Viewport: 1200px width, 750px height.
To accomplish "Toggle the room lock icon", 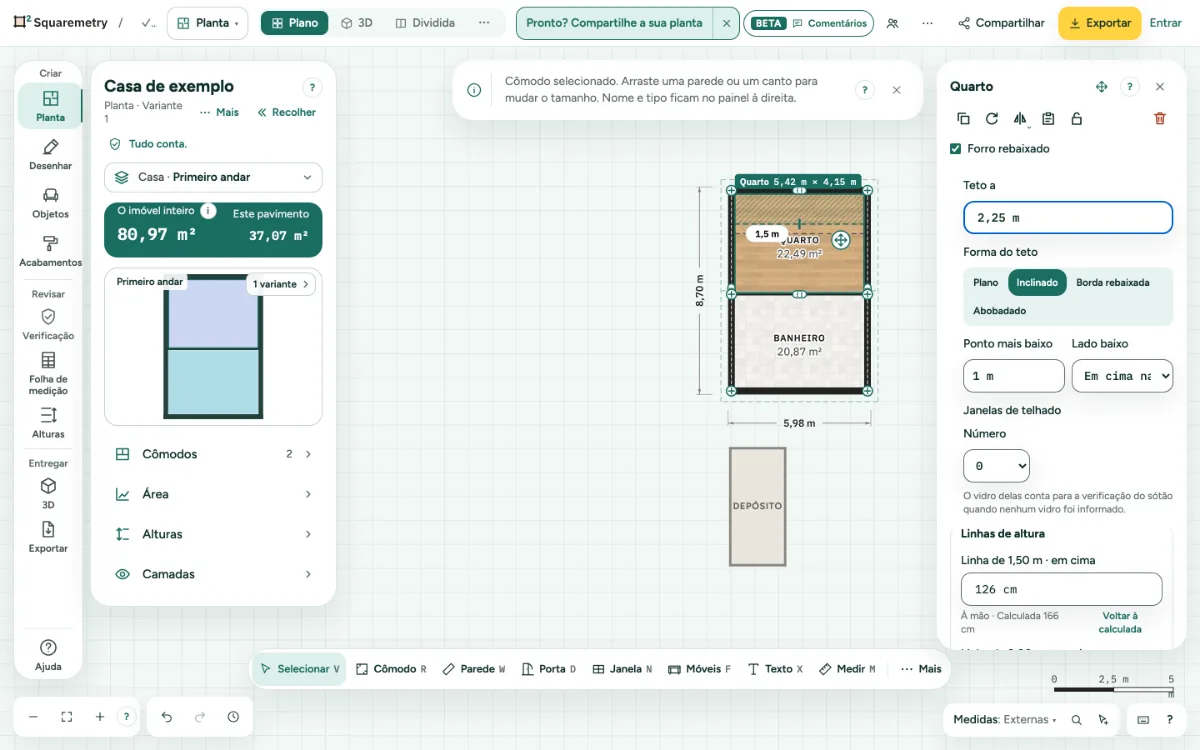I will pos(1076,118).
